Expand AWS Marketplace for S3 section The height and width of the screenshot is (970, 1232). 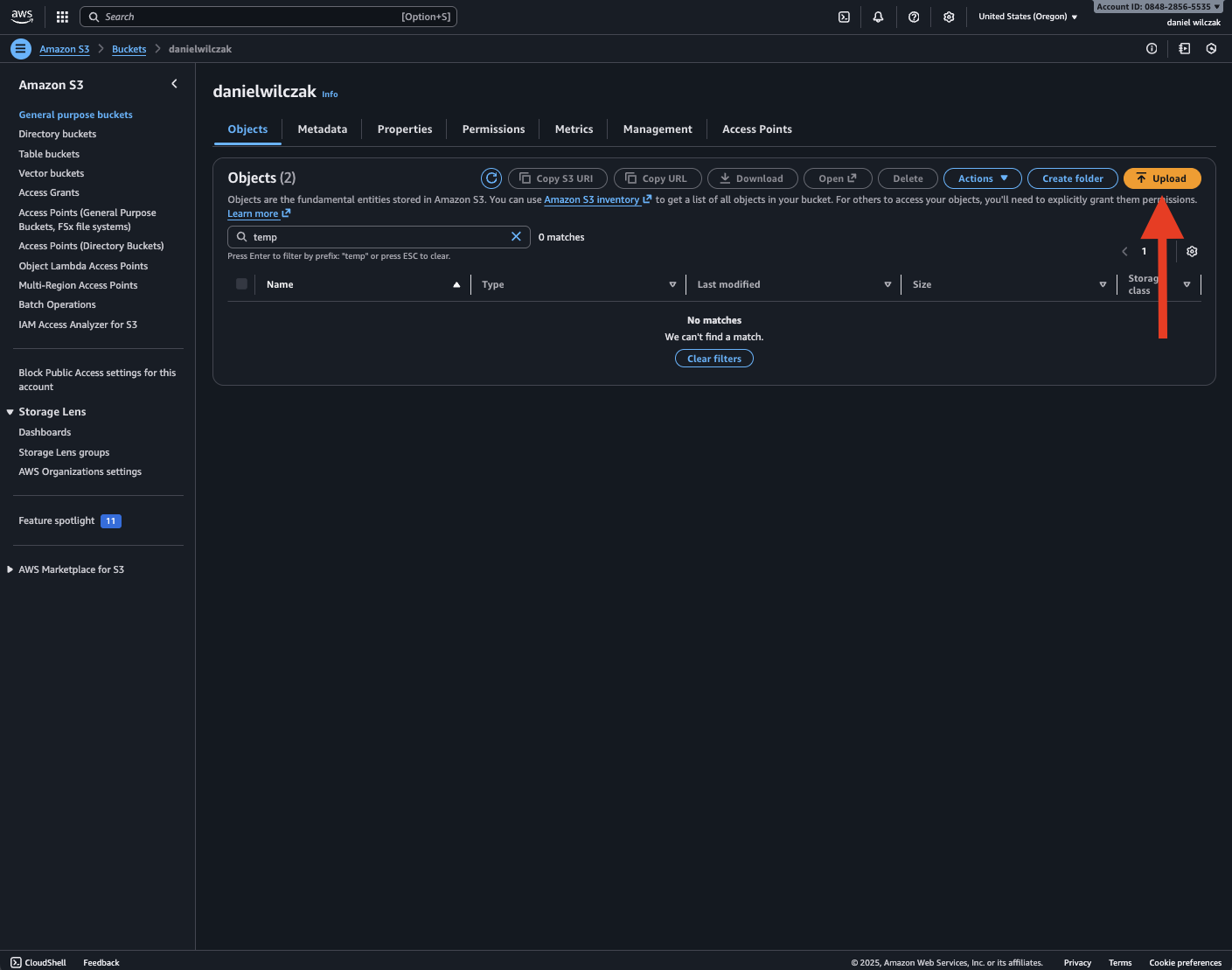pyautogui.click(x=10, y=569)
